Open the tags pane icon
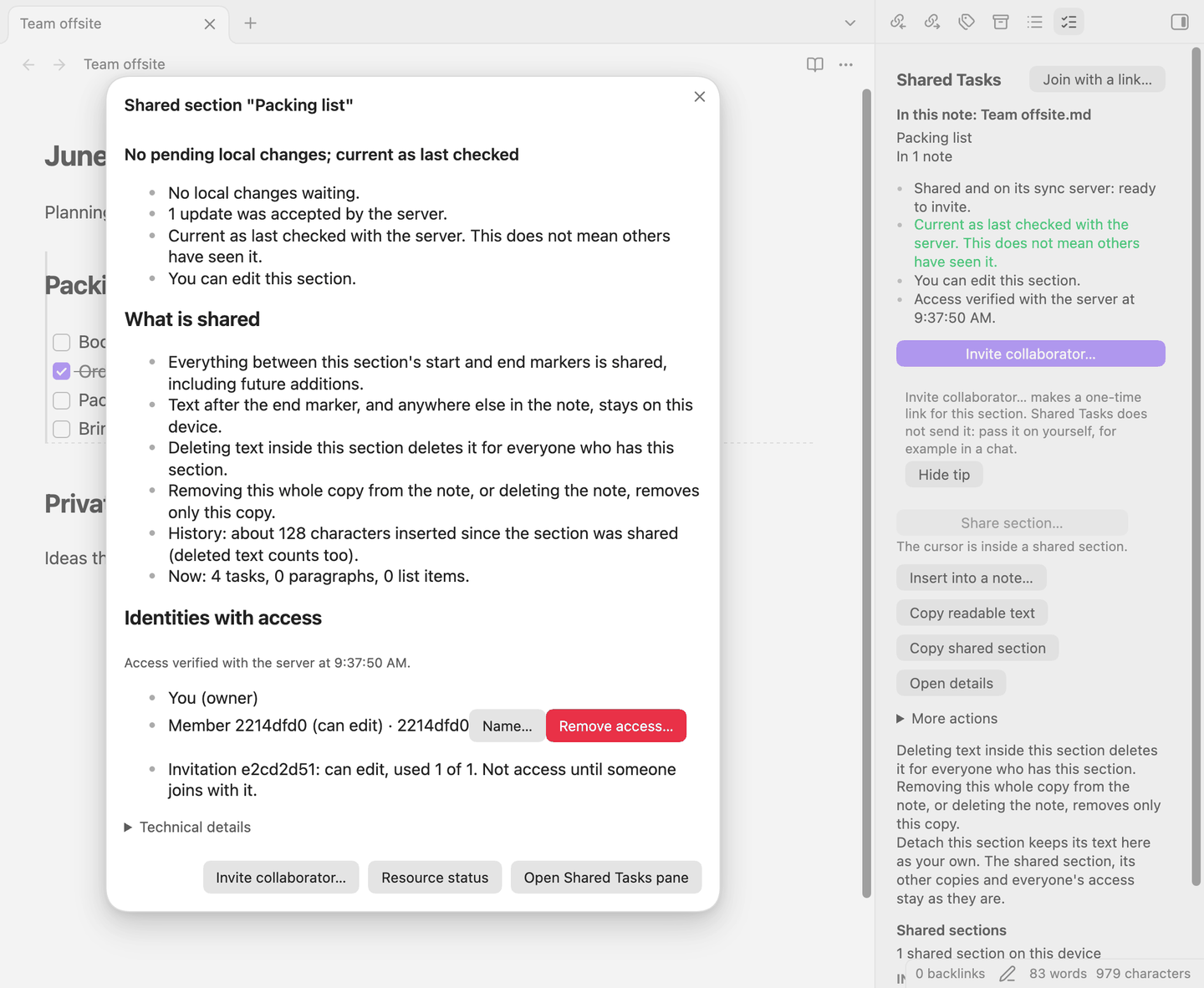 pos(967,22)
